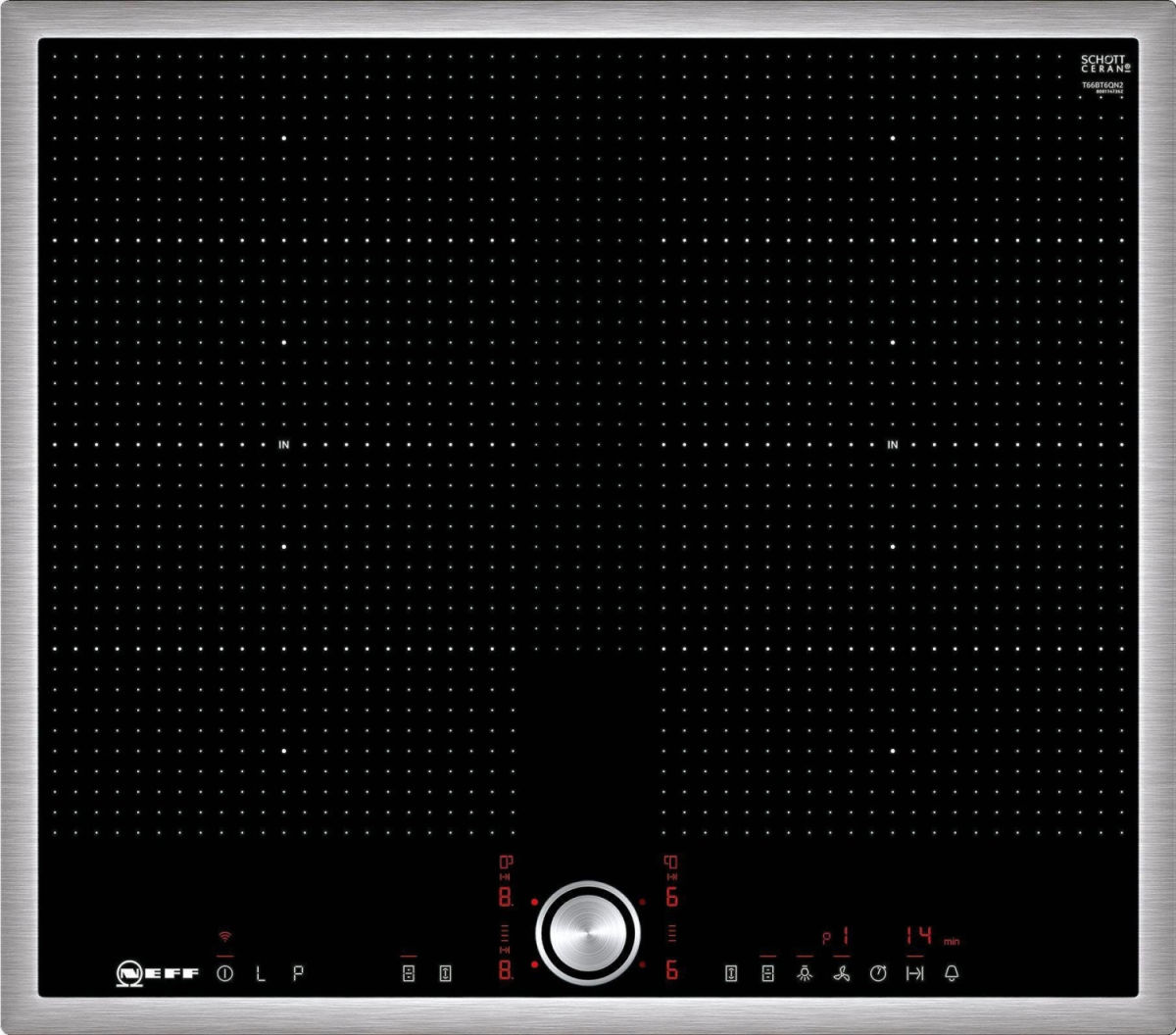Toggle the left flex zone icon
1176x1035 pixels.
tap(409, 973)
